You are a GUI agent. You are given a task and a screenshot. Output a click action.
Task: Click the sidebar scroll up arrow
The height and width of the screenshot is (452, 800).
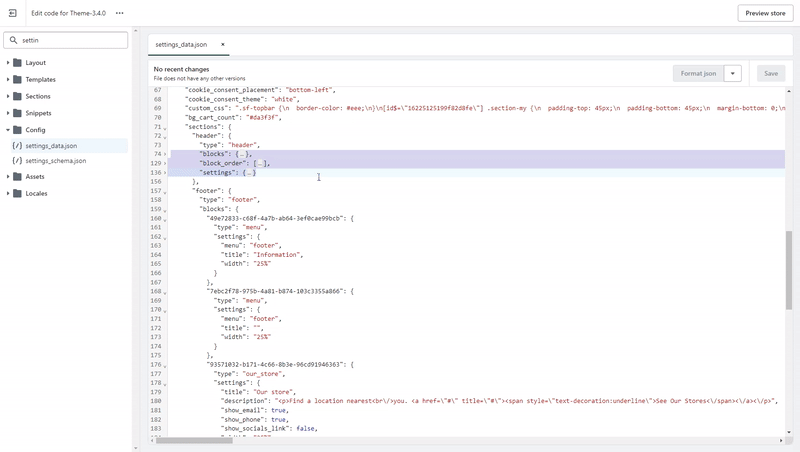tap(135, 31)
